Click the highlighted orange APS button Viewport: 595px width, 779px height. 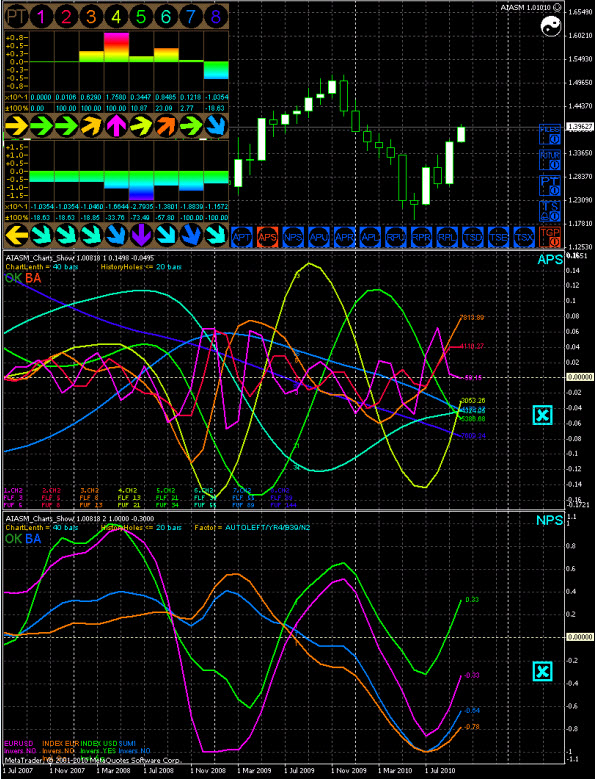(267, 237)
